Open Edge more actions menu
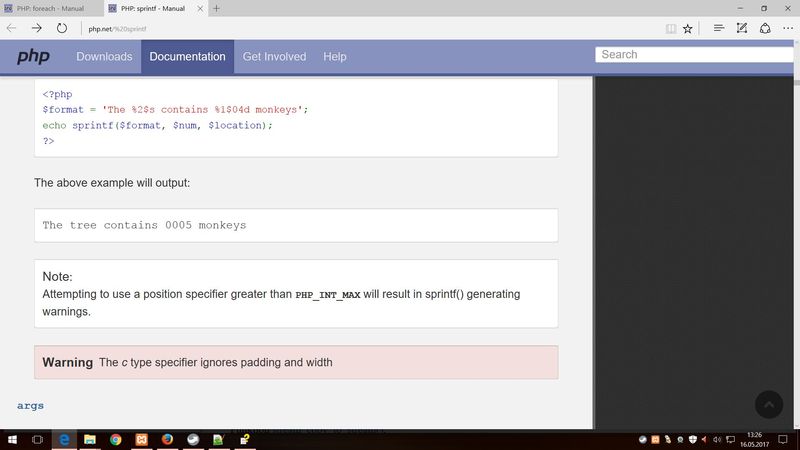The image size is (800, 450). click(788, 29)
